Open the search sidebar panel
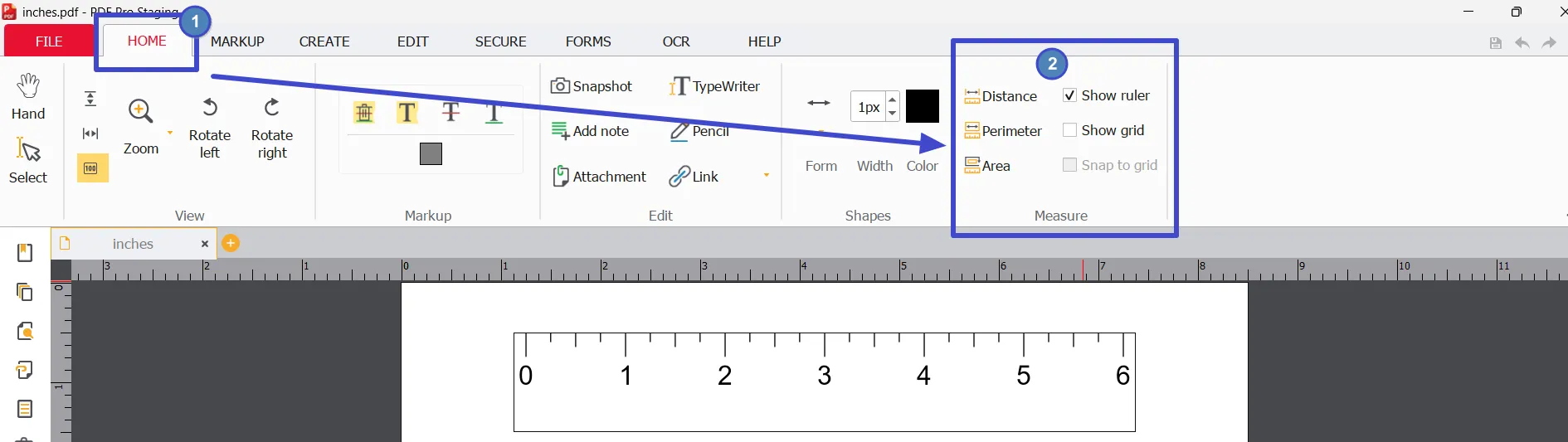Screen dimensions: 1568x442 pyautogui.click(x=25, y=331)
